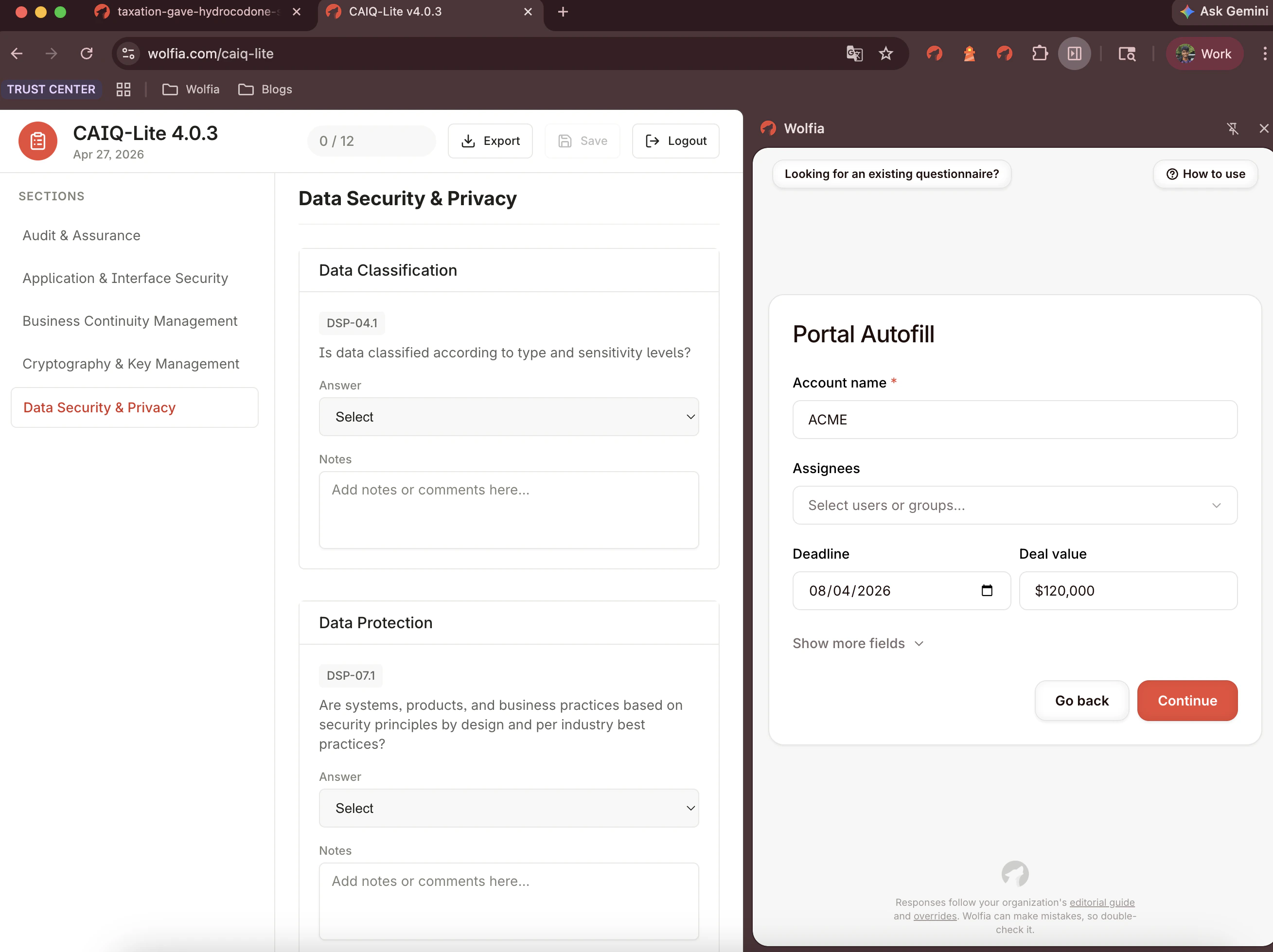Expand the Assignees users or groups selector
The image size is (1273, 952).
pyautogui.click(x=1014, y=505)
